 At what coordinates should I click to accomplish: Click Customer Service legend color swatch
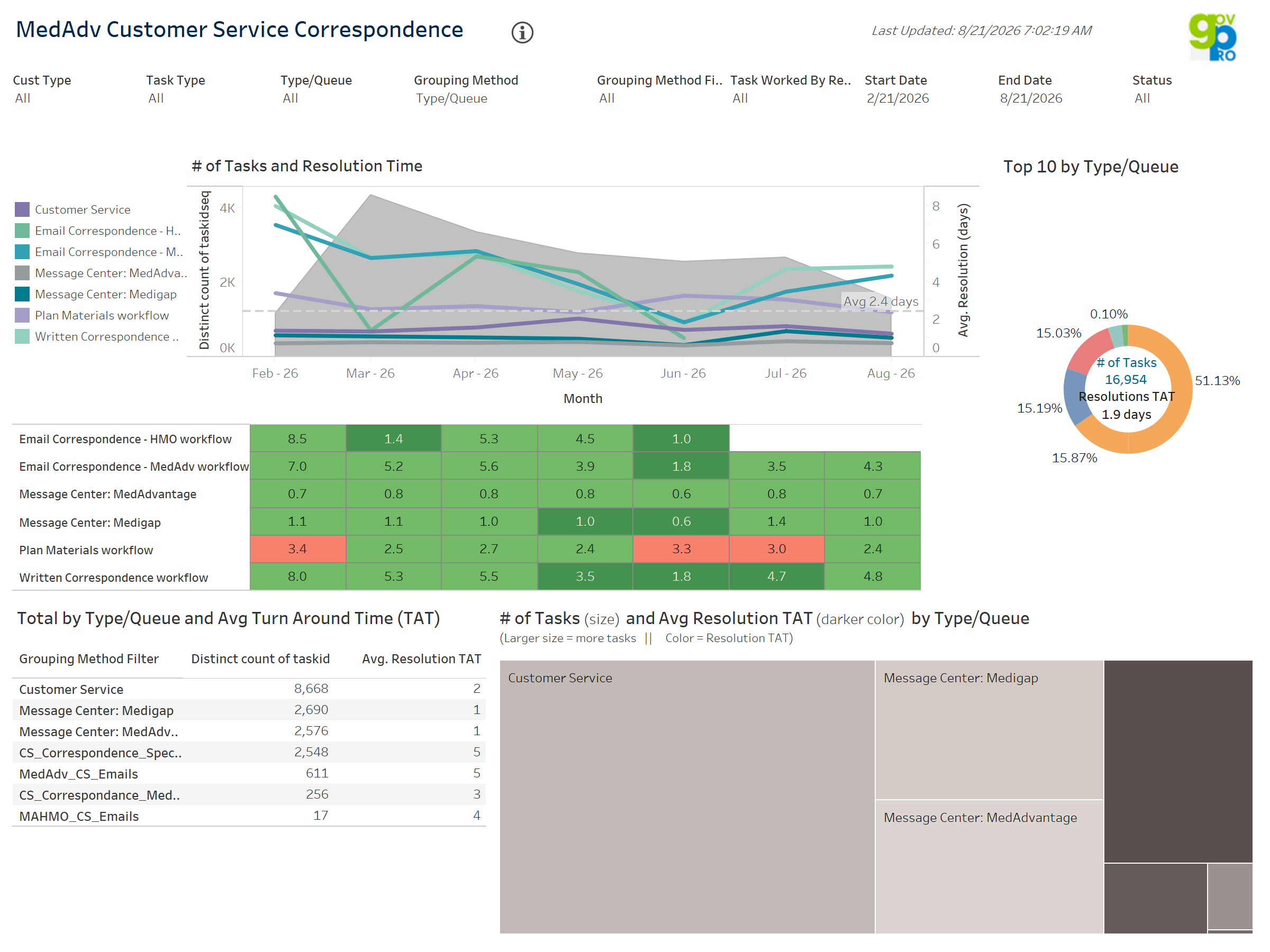pos(22,209)
